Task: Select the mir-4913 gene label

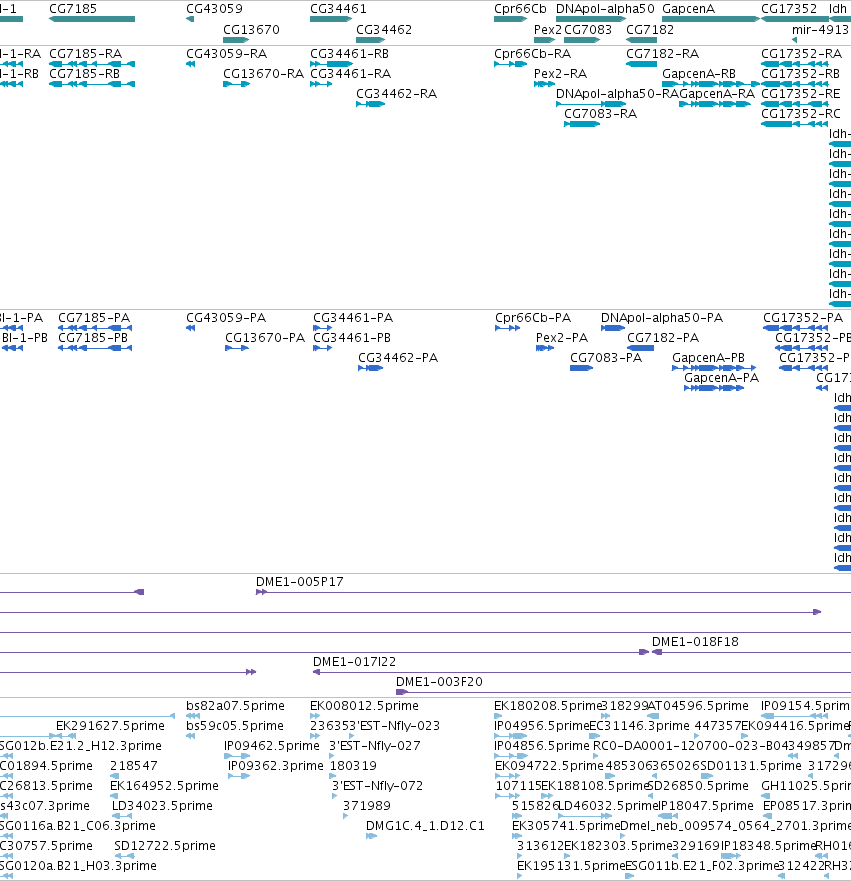Action: 820,29
